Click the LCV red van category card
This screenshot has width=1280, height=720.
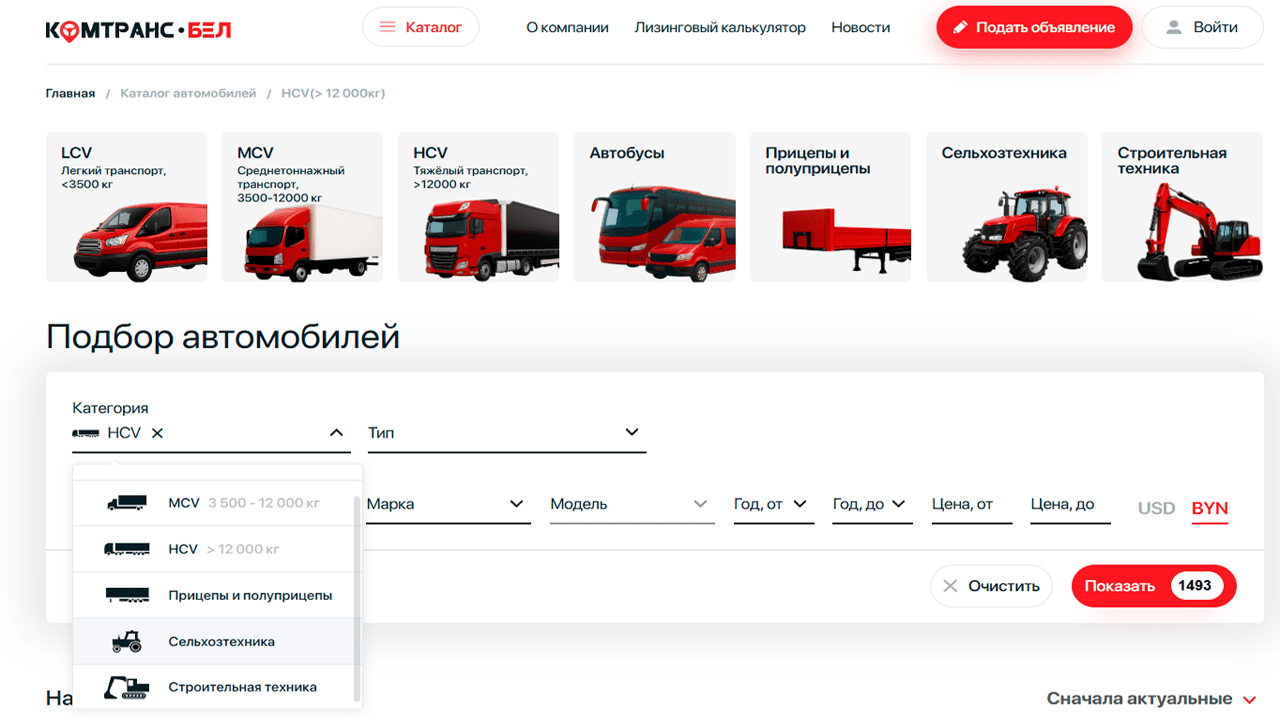coord(127,207)
